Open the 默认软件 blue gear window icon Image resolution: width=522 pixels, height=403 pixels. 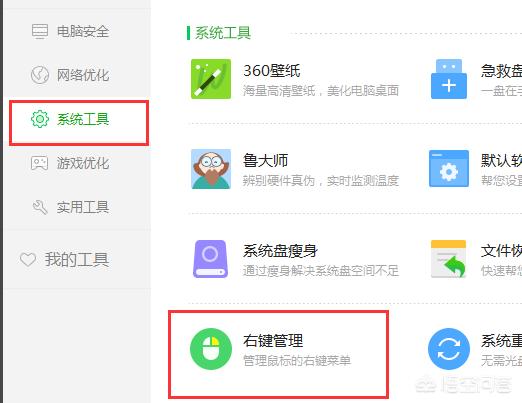[449, 169]
